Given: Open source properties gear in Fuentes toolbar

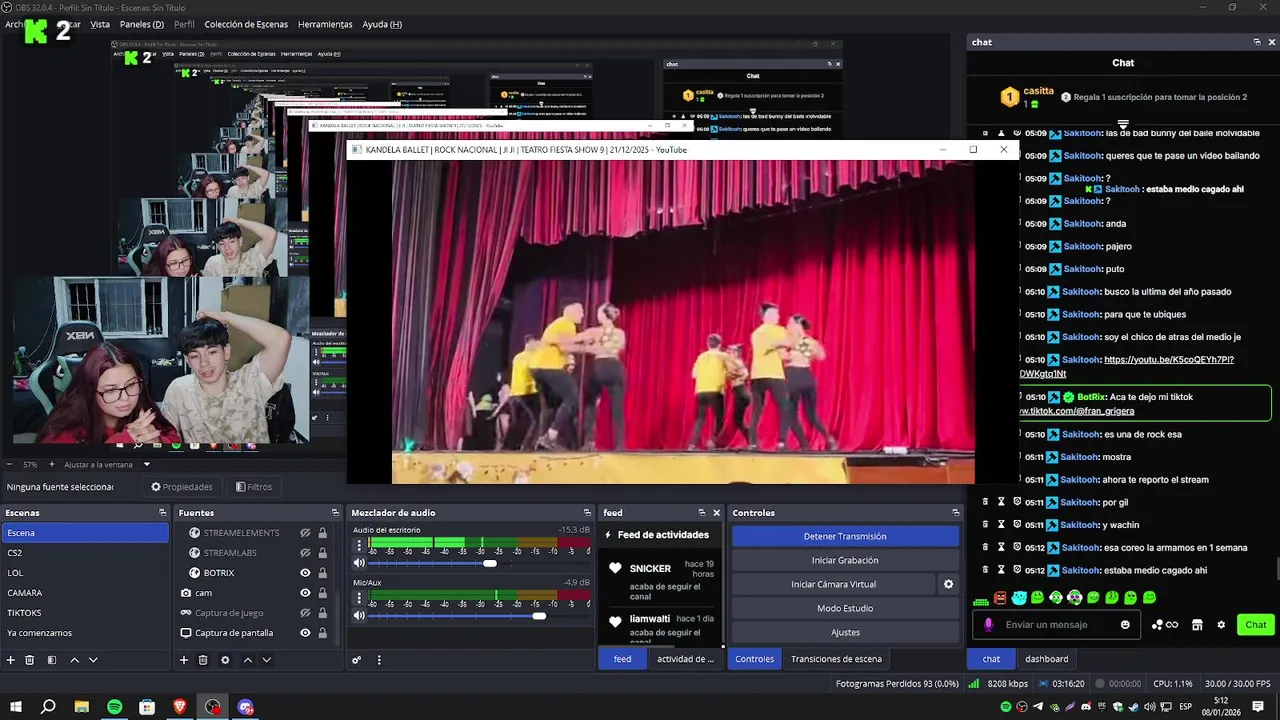Looking at the screenshot, I should pos(225,660).
